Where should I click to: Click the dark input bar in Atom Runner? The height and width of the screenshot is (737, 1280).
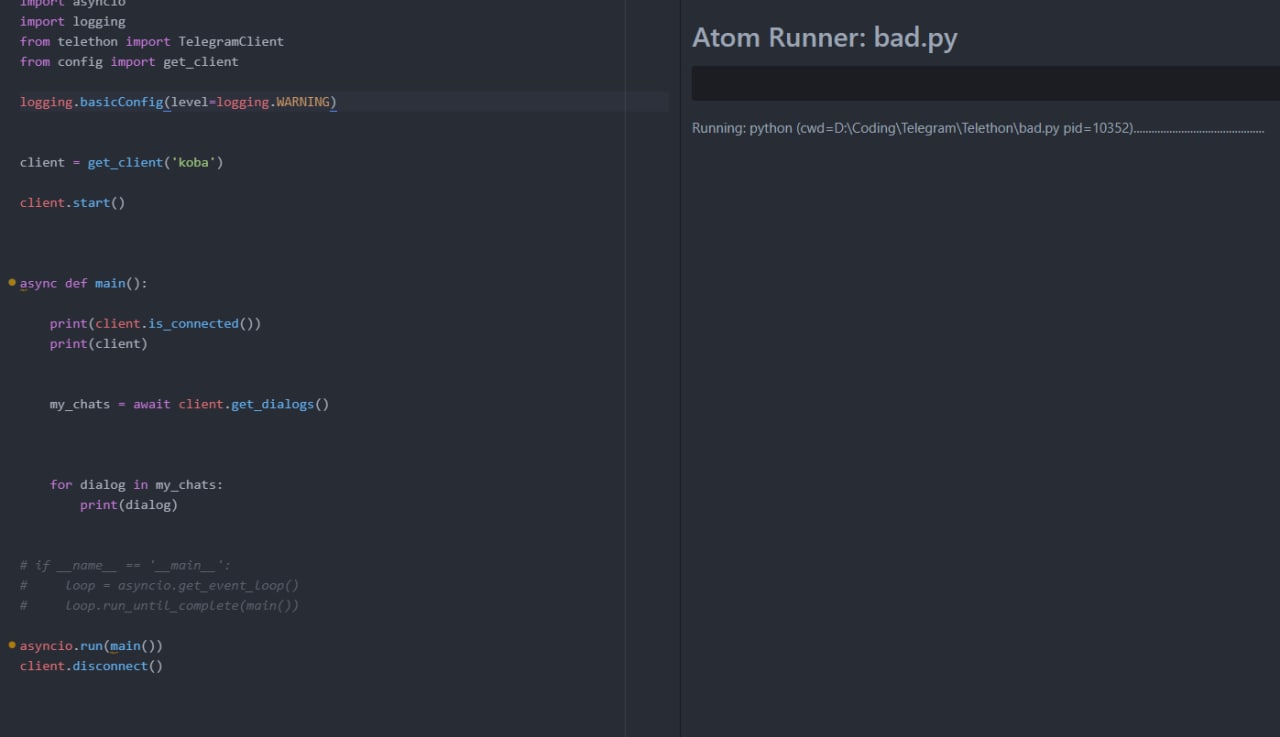pyautogui.click(x=985, y=84)
